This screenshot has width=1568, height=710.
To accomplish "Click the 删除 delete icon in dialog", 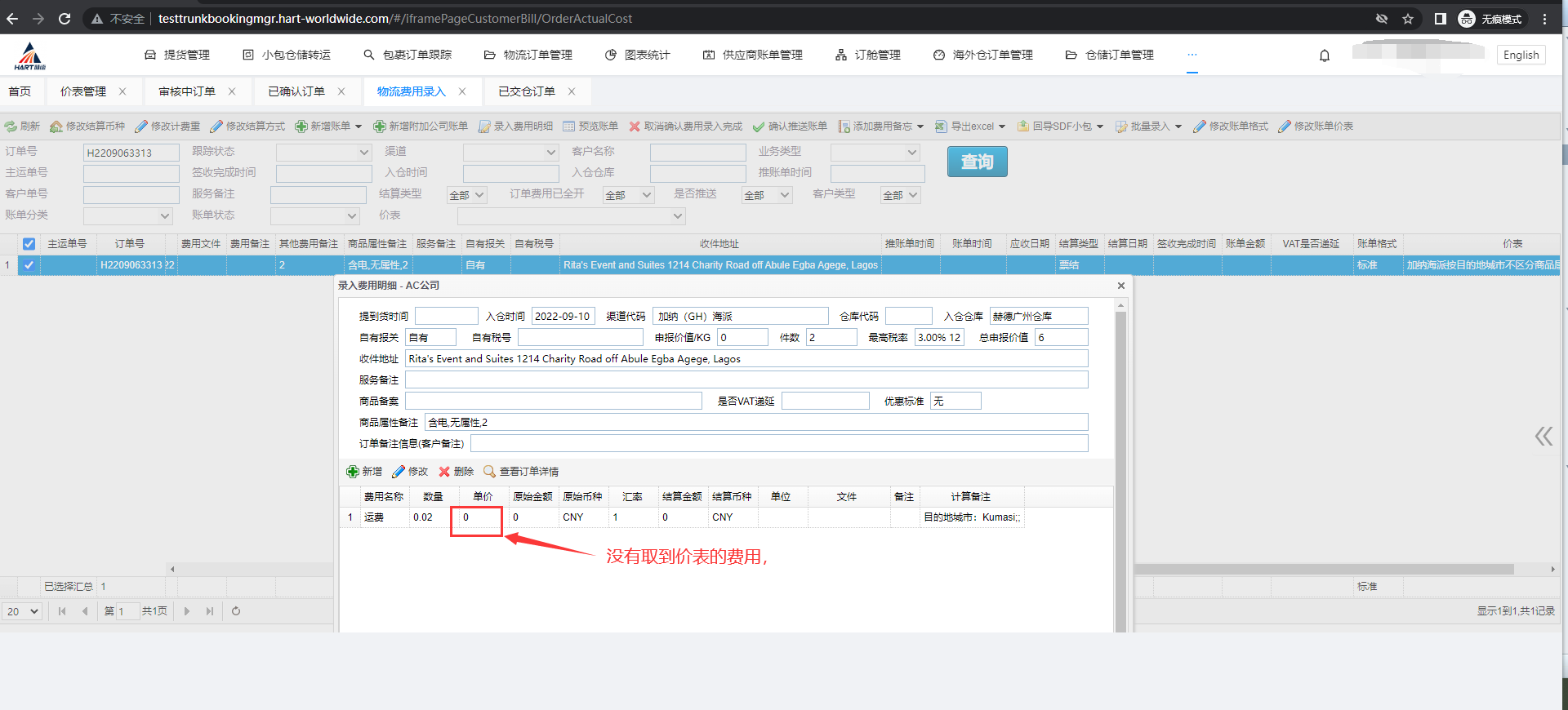I will 445,472.
